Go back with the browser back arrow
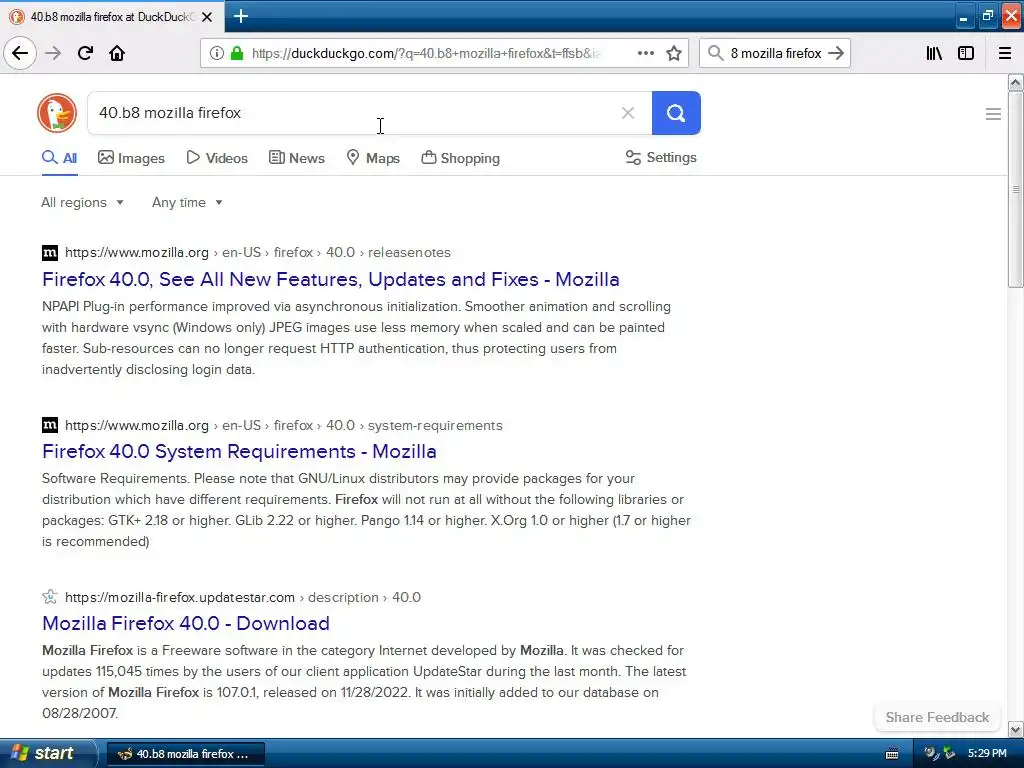This screenshot has width=1024, height=768. point(20,53)
